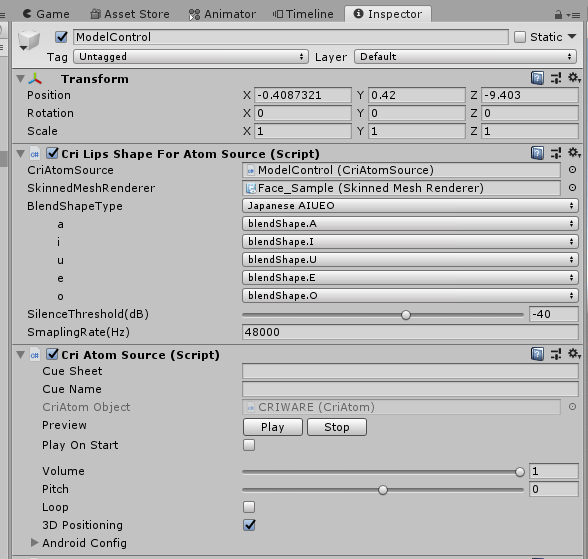Pick object for SkinnedMeshRenderer field
Image resolution: width=588 pixels, height=559 pixels.
[x=572, y=187]
